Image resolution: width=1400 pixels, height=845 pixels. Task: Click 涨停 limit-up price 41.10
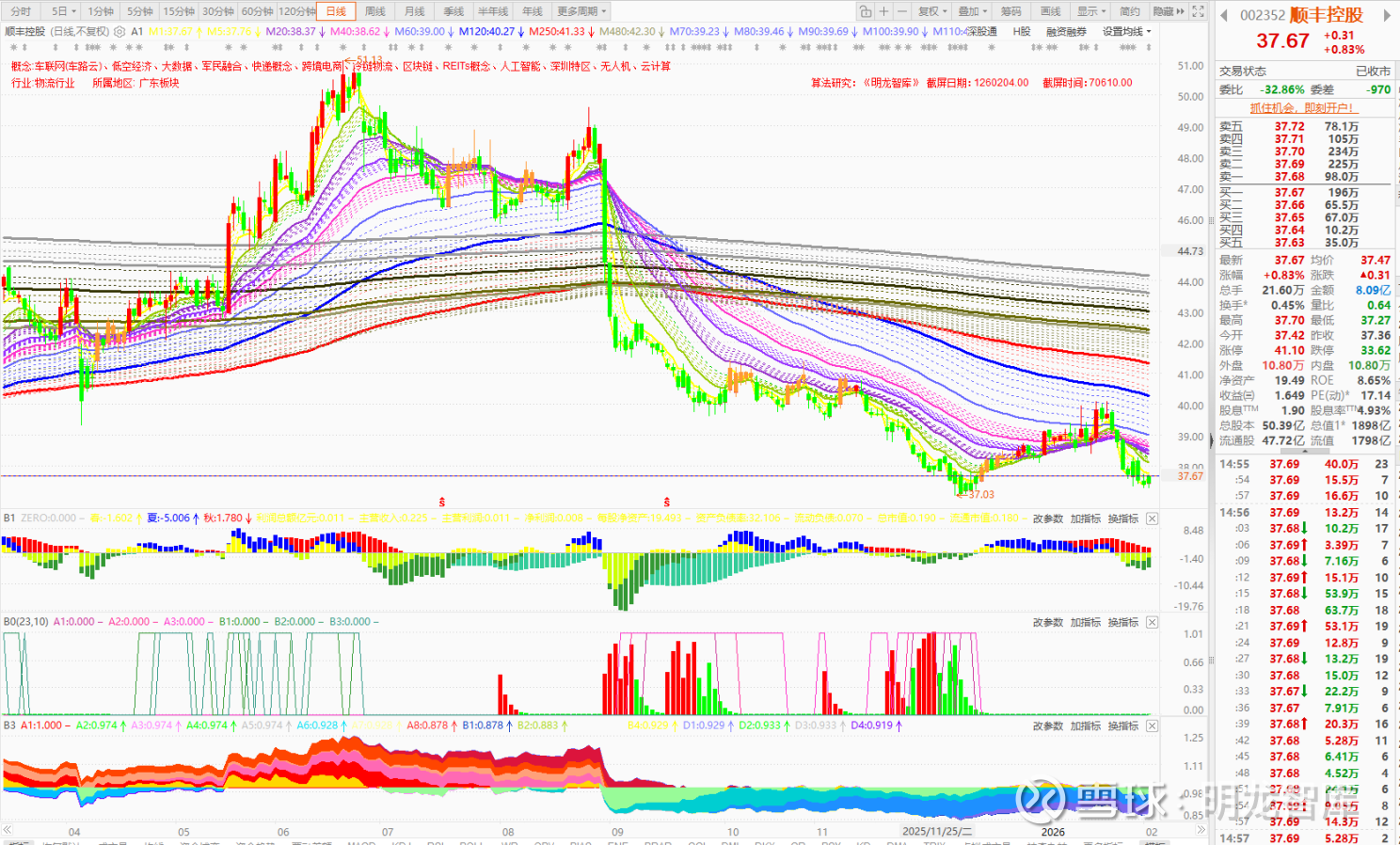pyautogui.click(x=1289, y=350)
